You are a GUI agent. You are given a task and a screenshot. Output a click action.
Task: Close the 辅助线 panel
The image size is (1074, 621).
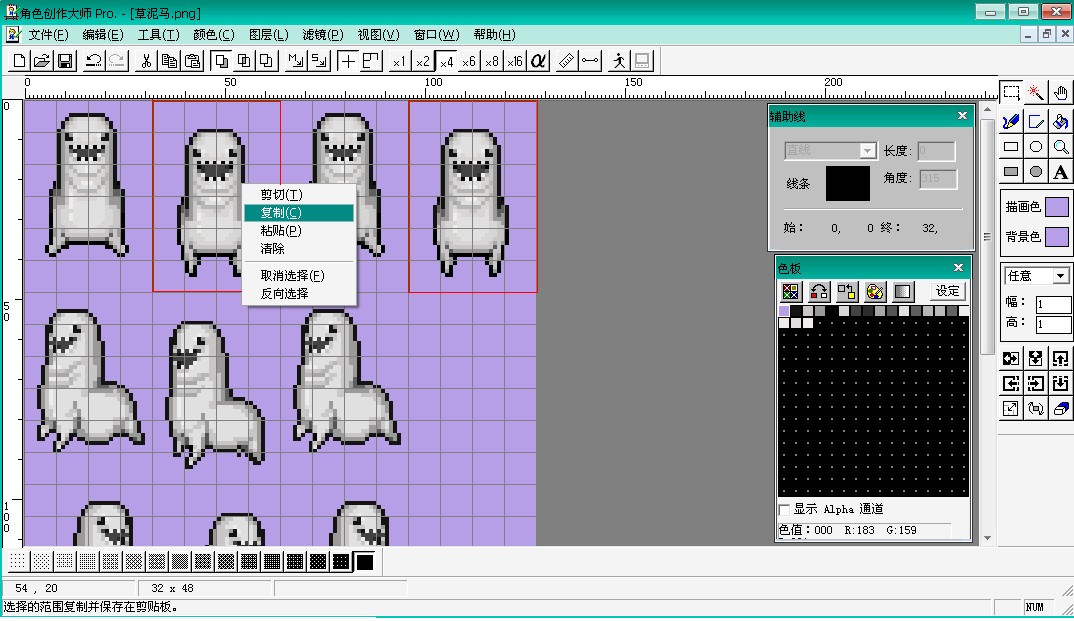pos(962,116)
